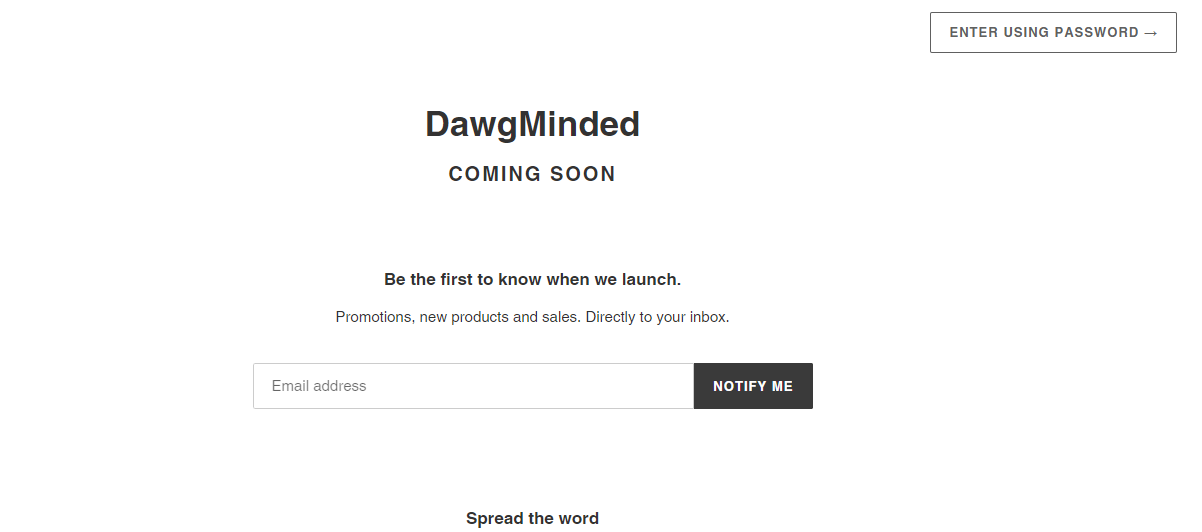The height and width of the screenshot is (532, 1202).
Task: Click the word "launch" in the subheading
Action: tap(650, 279)
